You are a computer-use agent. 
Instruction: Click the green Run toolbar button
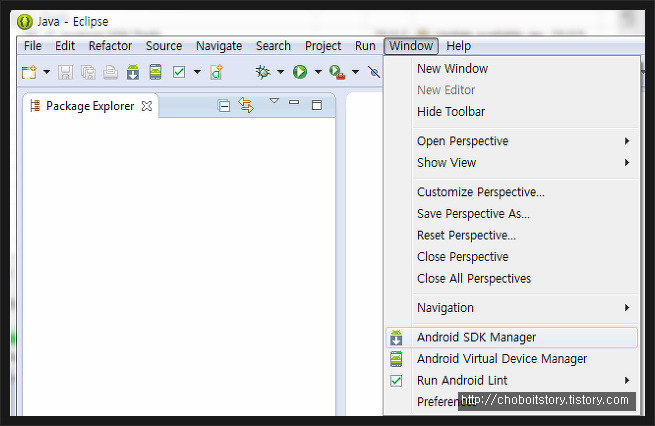point(300,72)
